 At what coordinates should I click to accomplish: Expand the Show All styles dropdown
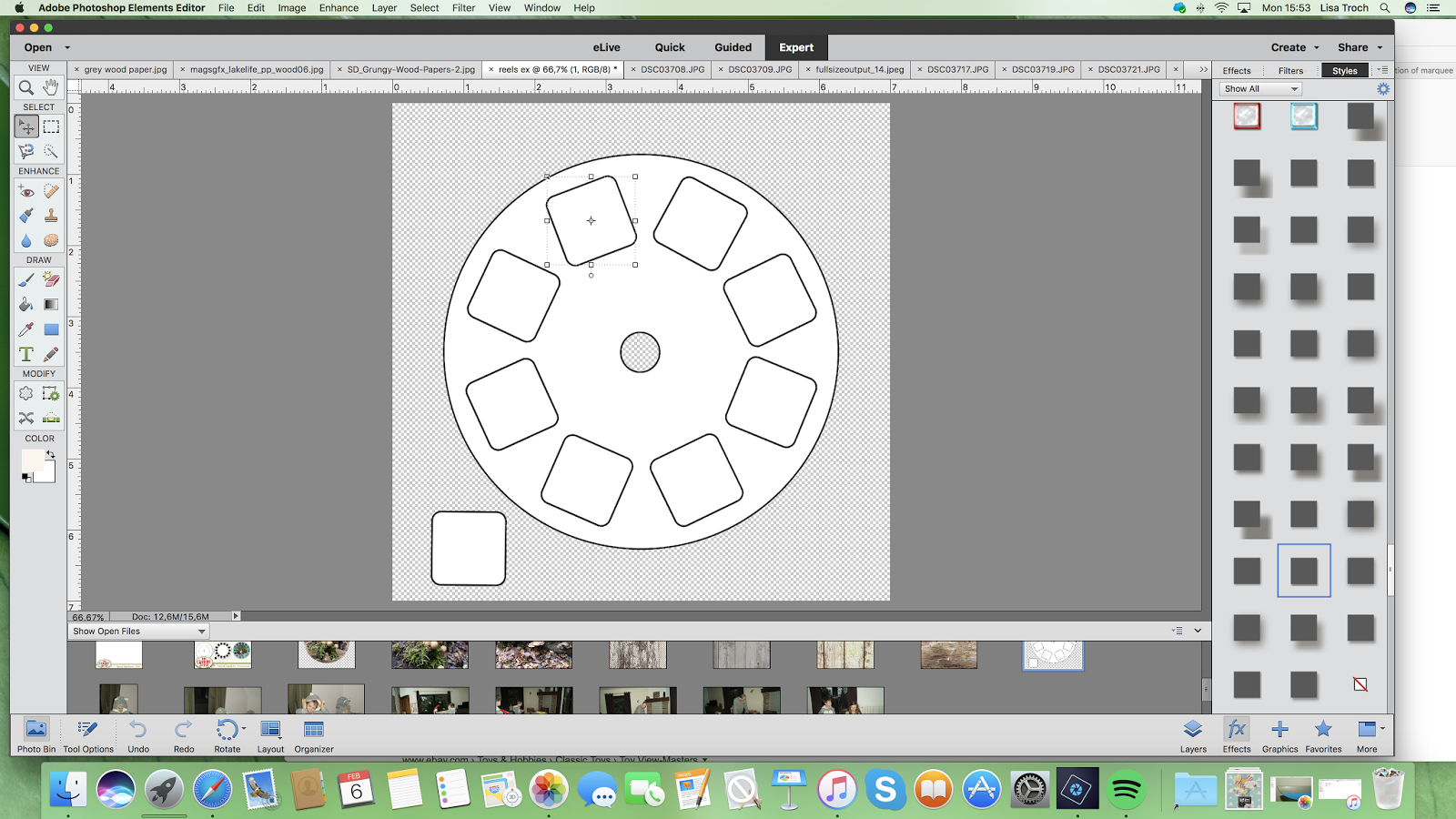pos(1260,88)
